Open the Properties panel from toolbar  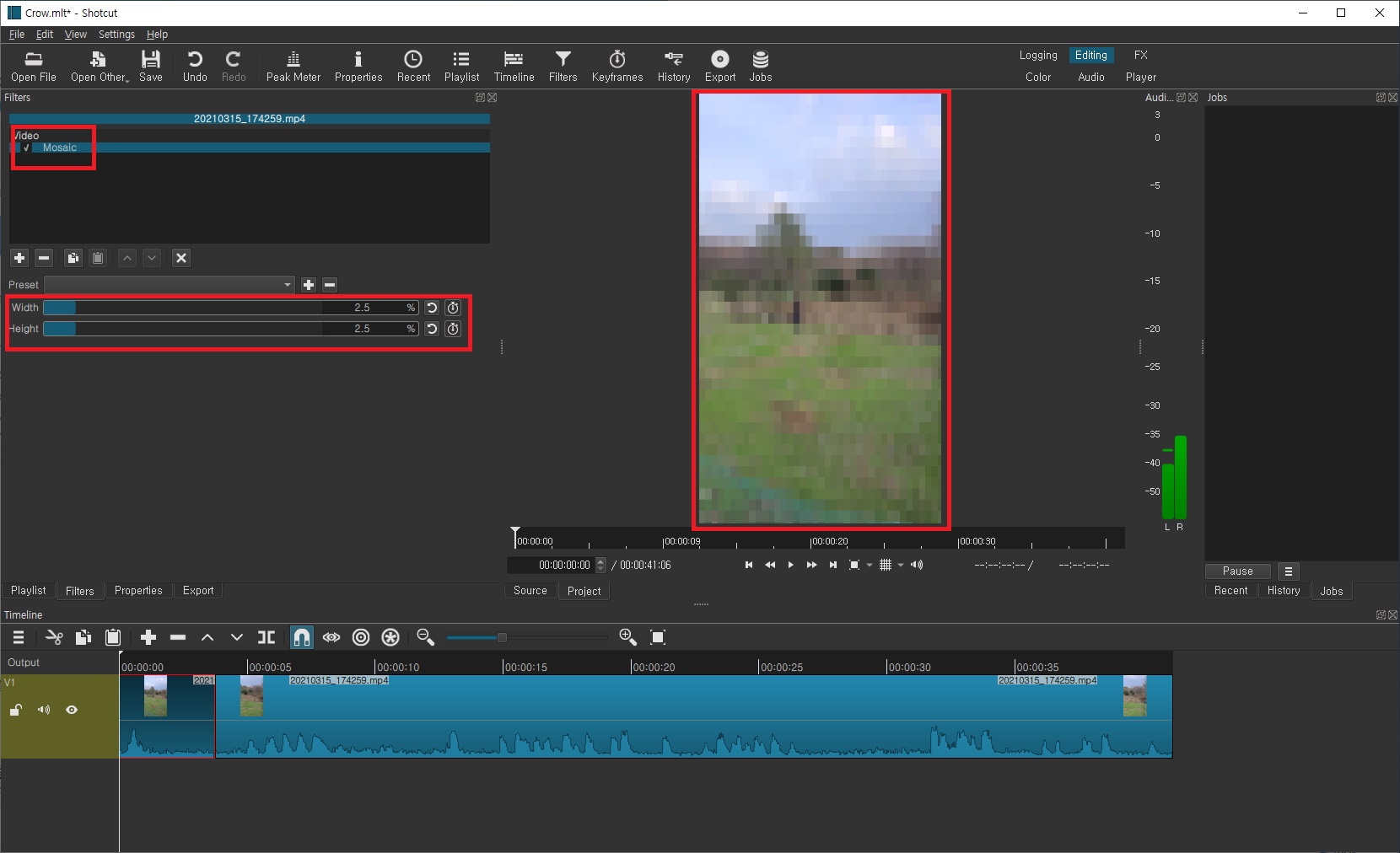358,67
